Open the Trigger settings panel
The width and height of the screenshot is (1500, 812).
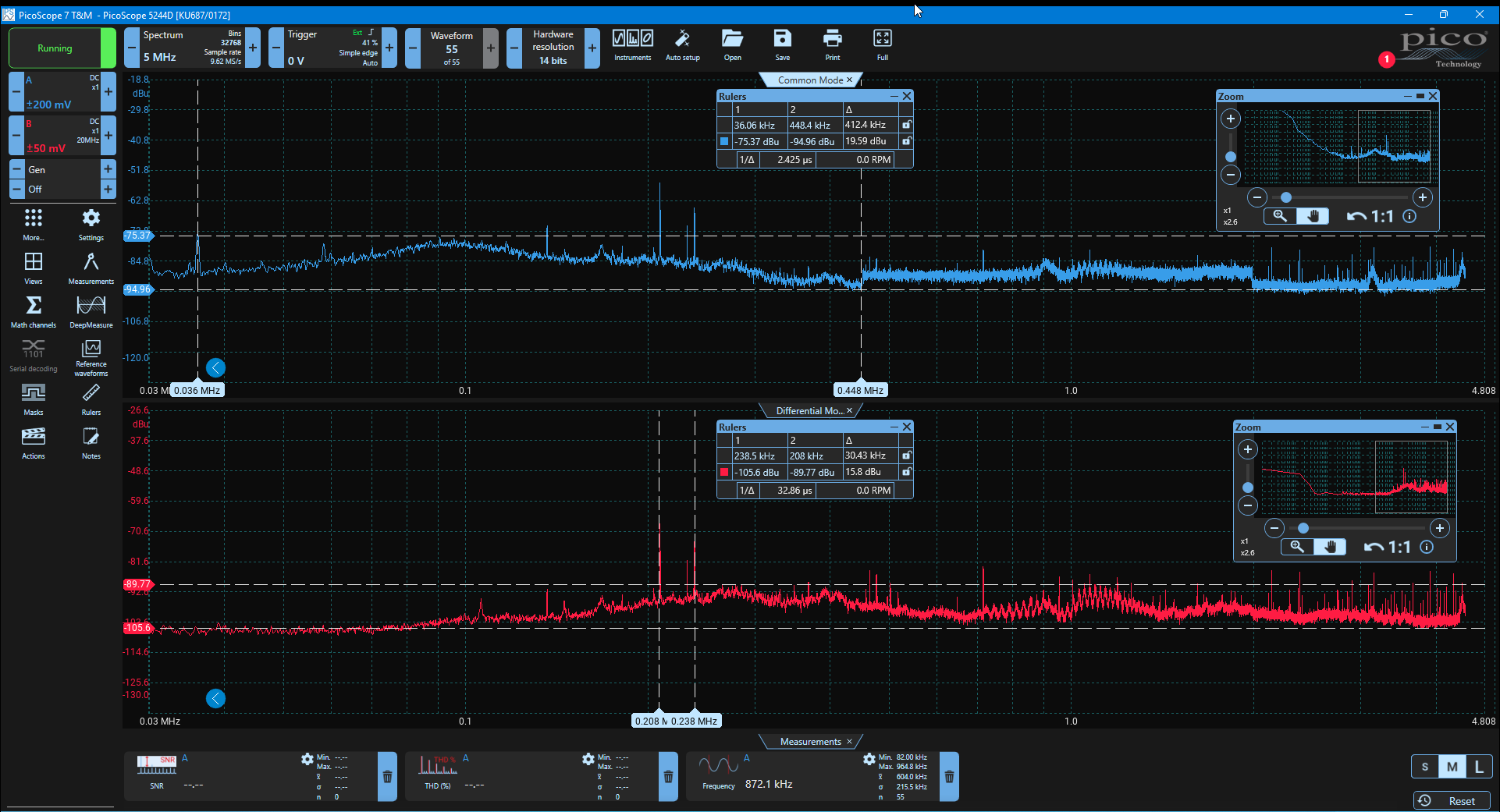tap(332, 48)
